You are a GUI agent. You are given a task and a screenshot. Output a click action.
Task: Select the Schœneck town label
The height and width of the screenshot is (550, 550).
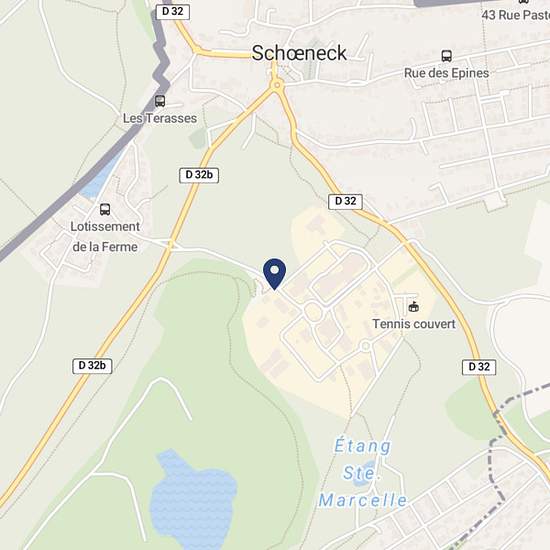pos(299,53)
